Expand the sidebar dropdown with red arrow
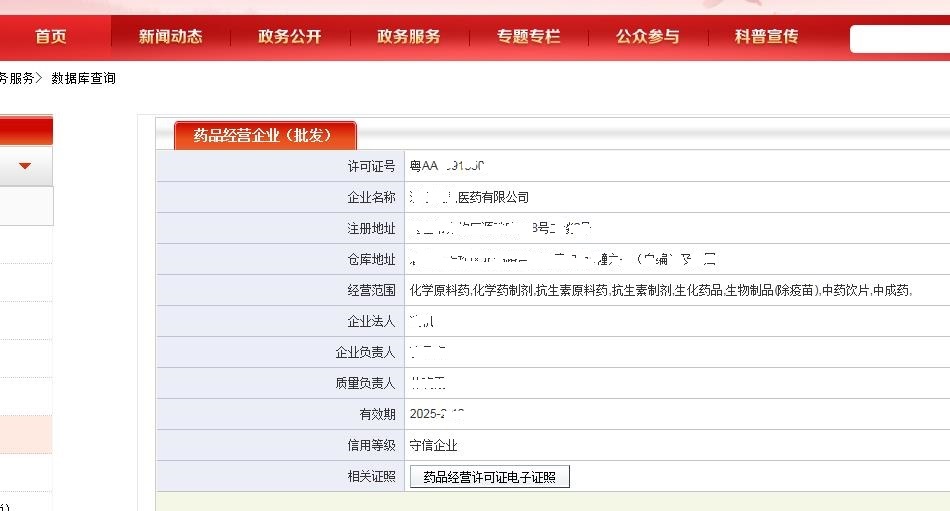The width and height of the screenshot is (950, 511). [25, 166]
